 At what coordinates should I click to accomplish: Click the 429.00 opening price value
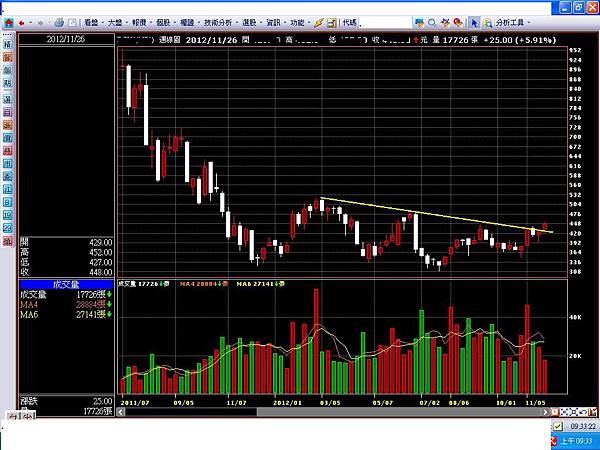(101, 242)
